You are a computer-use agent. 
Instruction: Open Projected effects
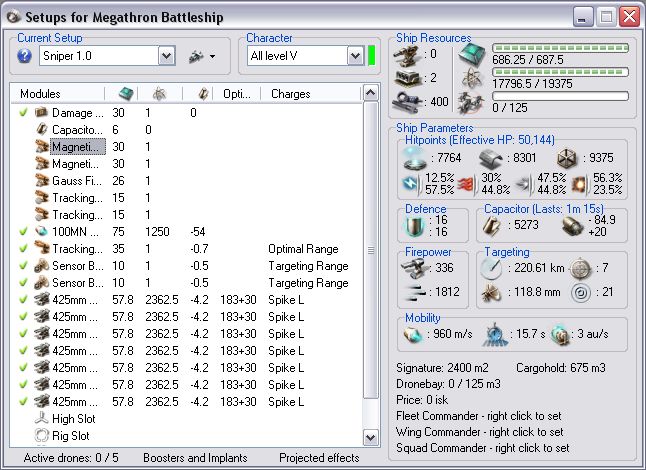click(x=319, y=458)
